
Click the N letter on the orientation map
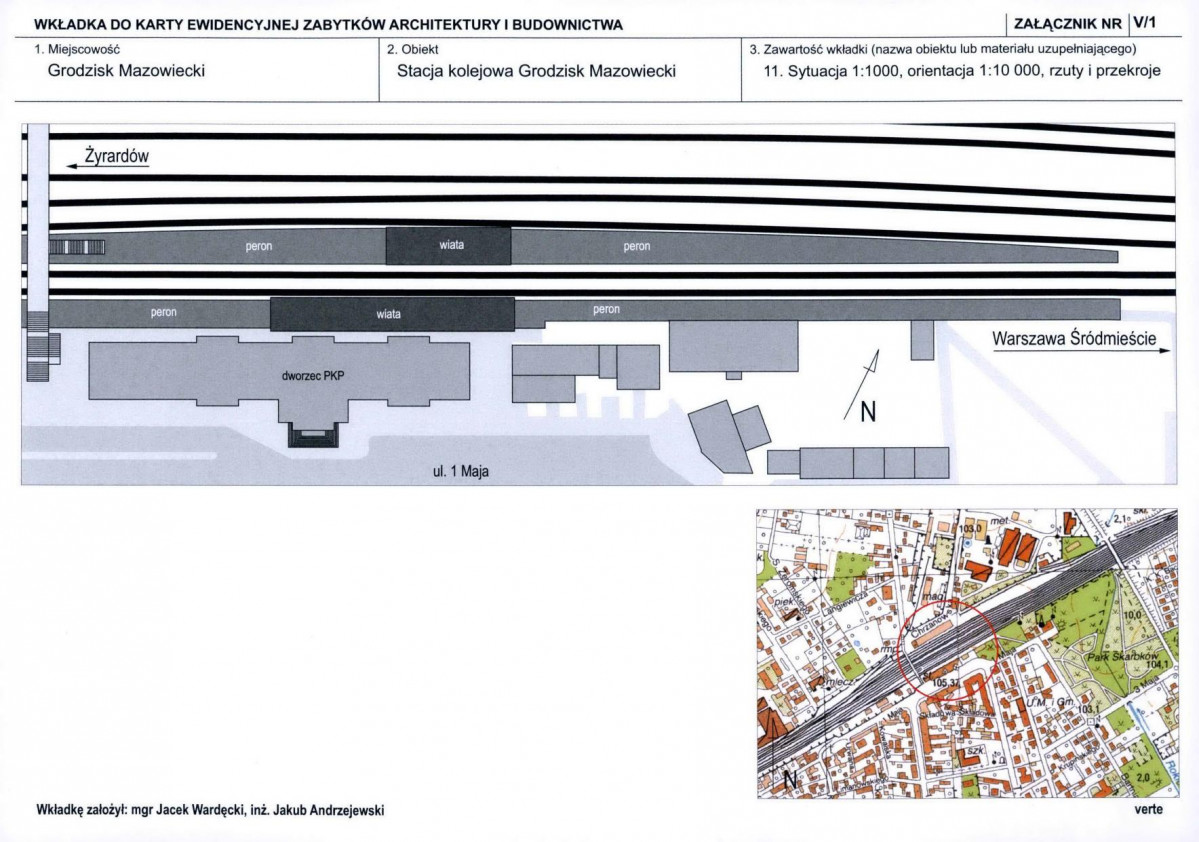point(789,779)
